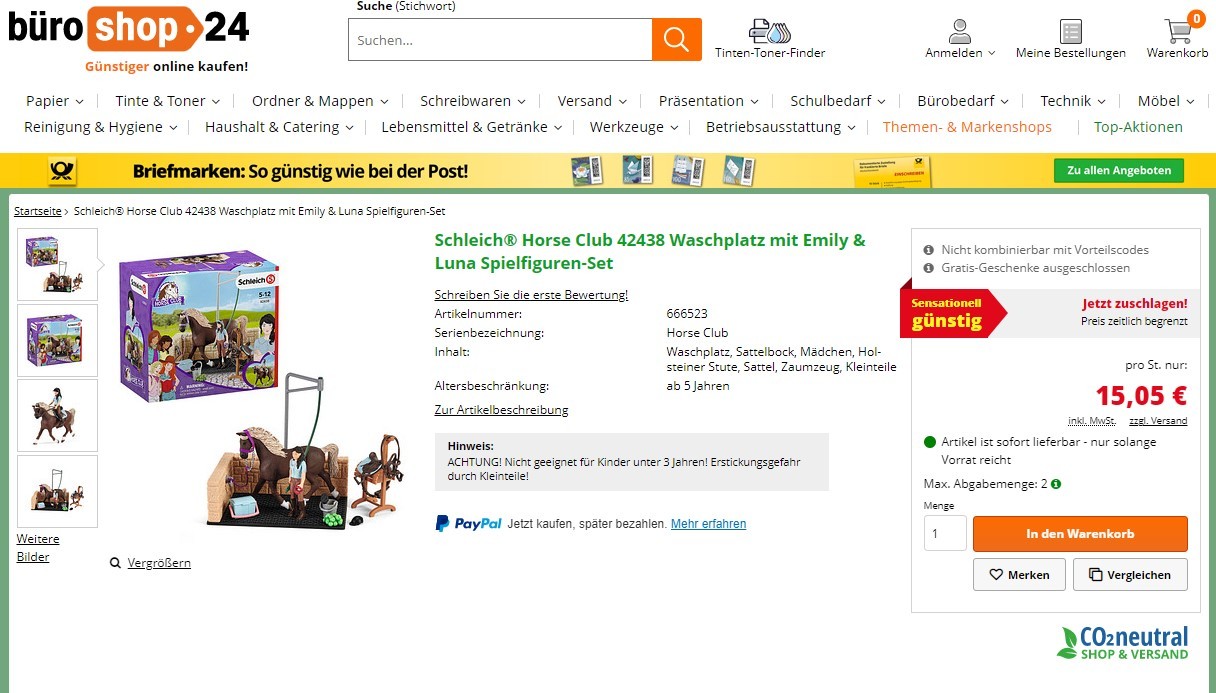This screenshot has height=693, width=1216.
Task: Select the third product thumbnail with rider
Action: coord(57,415)
